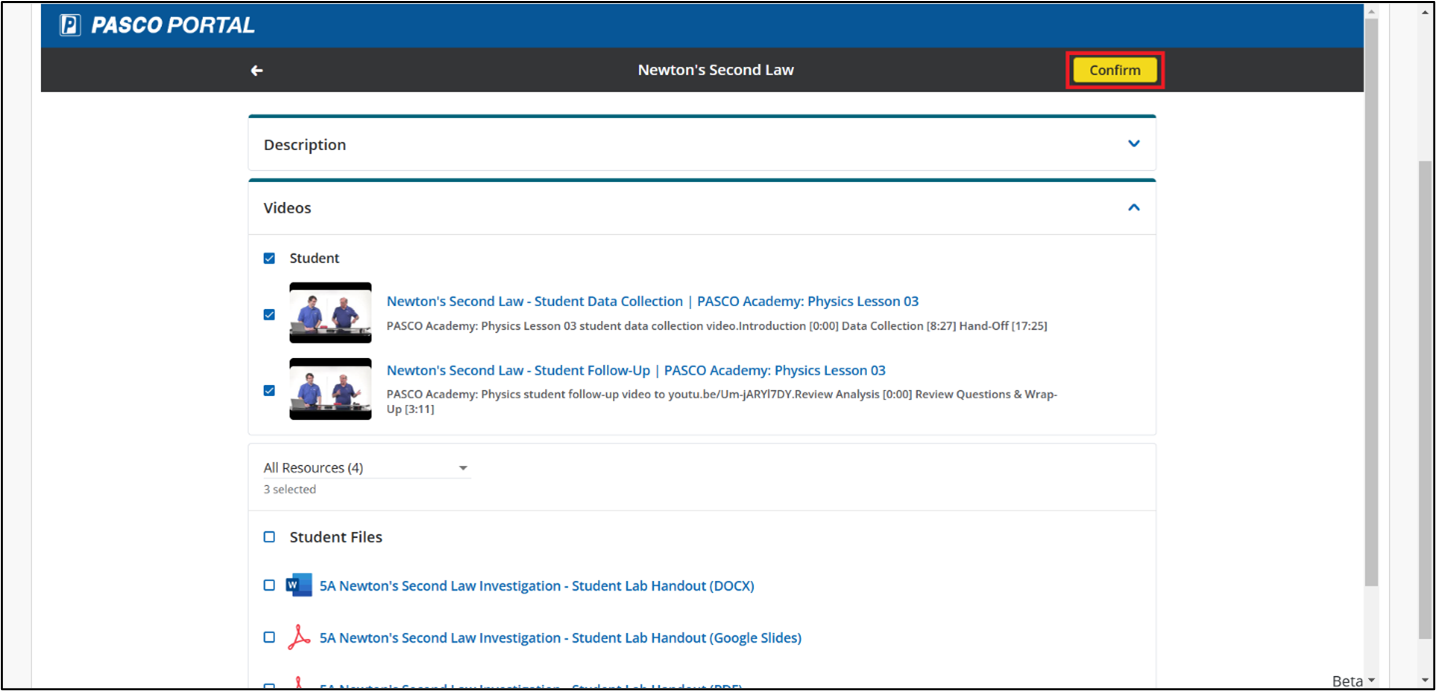Click the PASCO Portal logo icon
Screen dimensions: 1436x691
click(x=70, y=25)
